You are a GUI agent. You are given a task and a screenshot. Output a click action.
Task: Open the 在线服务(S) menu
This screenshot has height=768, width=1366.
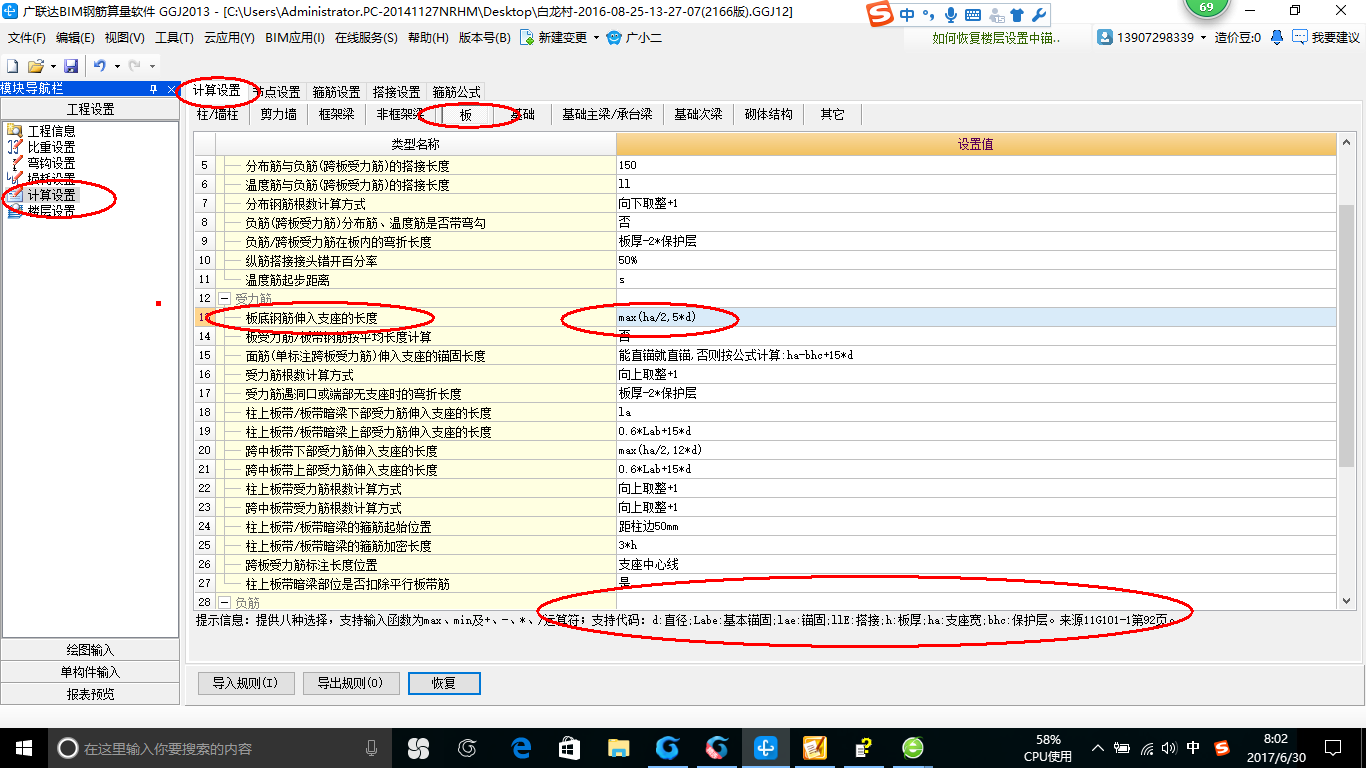tap(366, 38)
